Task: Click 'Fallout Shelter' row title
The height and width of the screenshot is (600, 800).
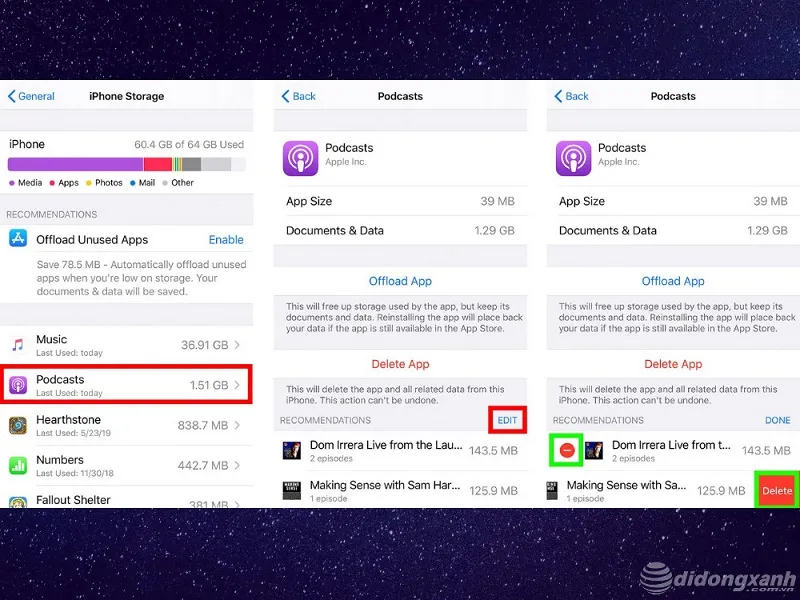Action: [73, 500]
